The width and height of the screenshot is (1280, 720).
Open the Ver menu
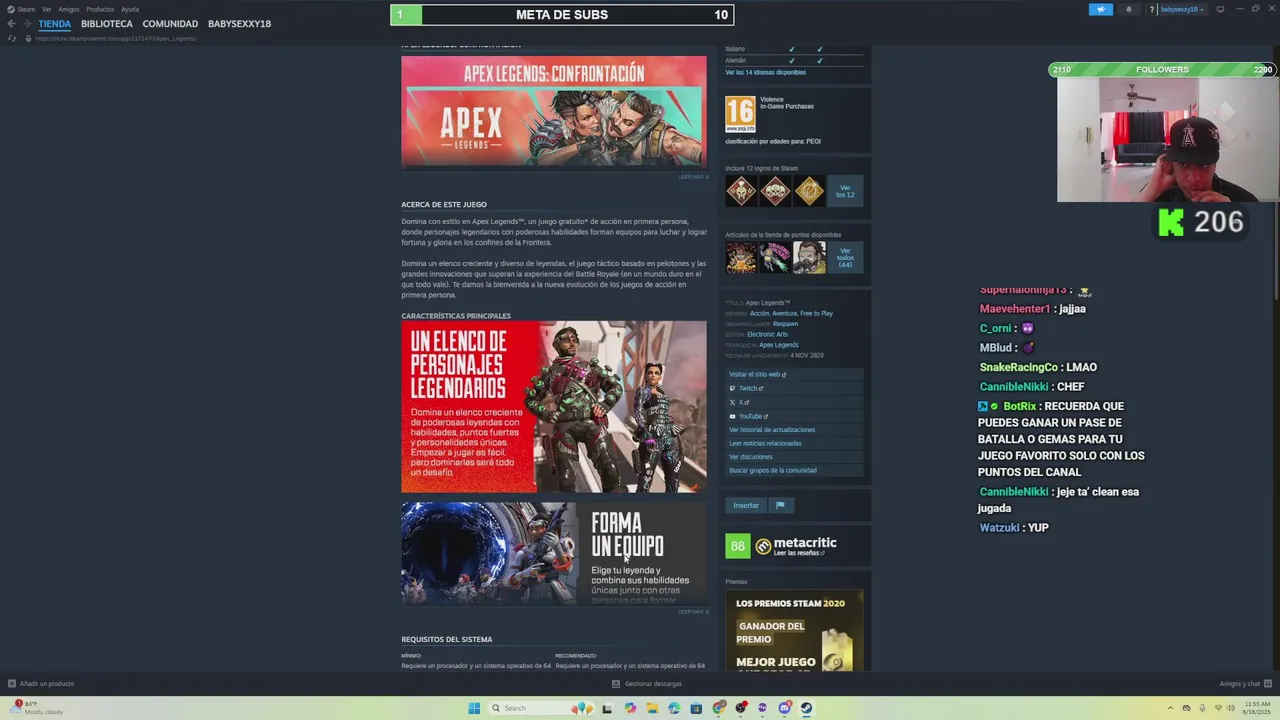click(x=46, y=9)
